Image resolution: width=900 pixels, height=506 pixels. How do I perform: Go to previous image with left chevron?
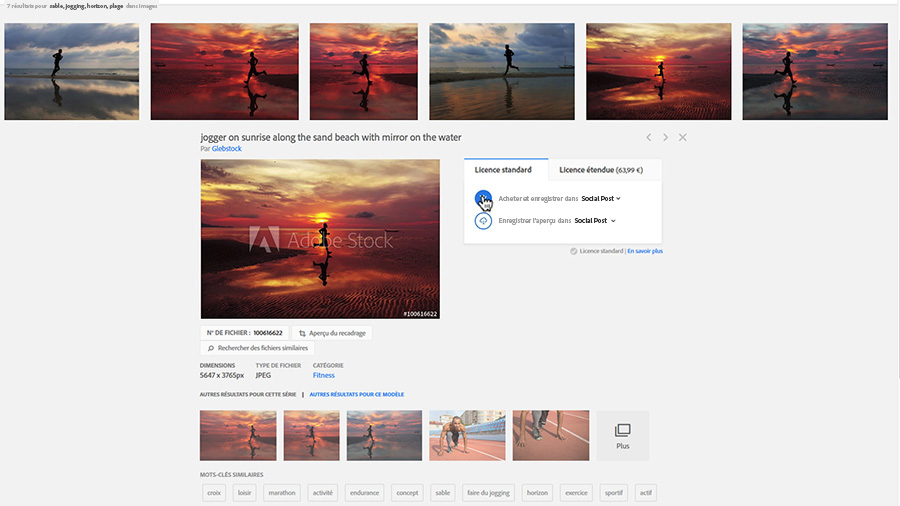pos(649,137)
